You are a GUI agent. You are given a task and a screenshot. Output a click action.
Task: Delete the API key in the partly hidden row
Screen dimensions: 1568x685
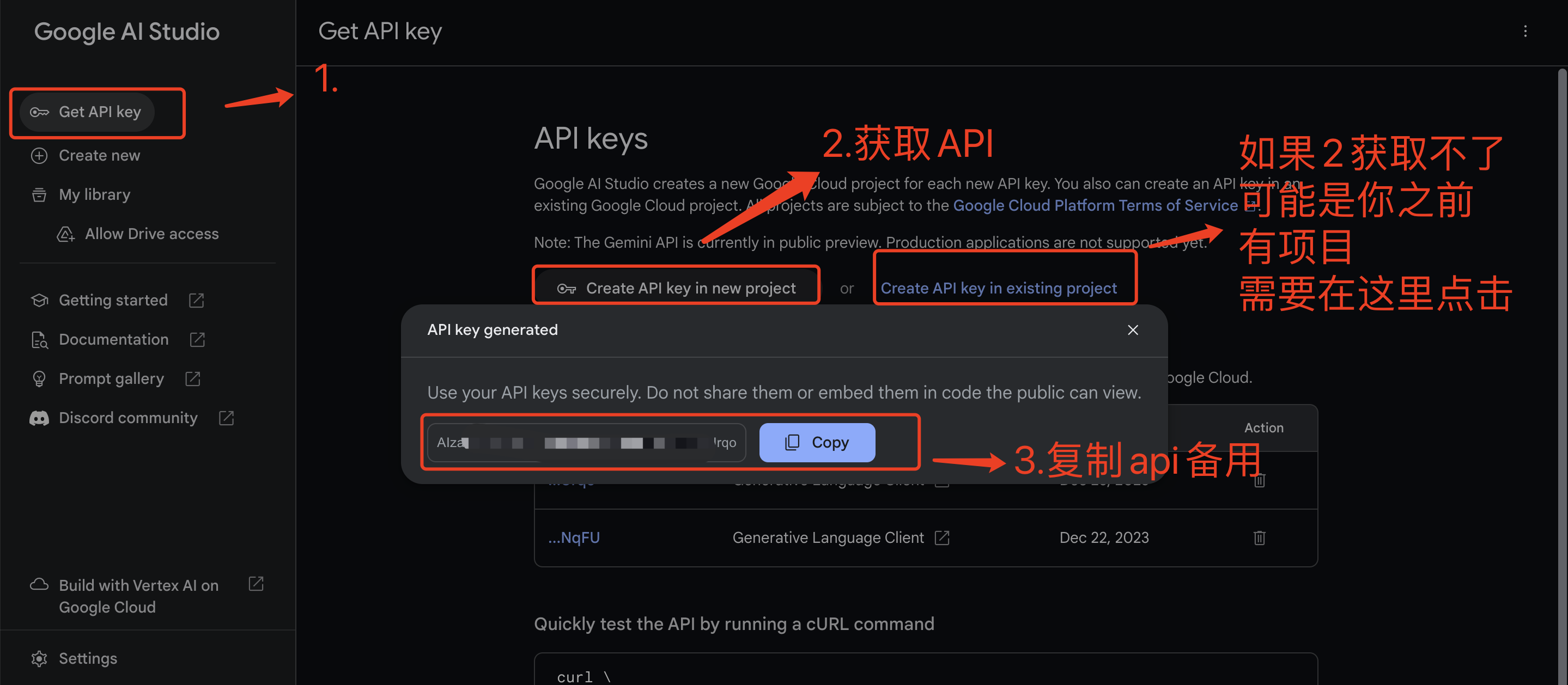click(1260, 481)
